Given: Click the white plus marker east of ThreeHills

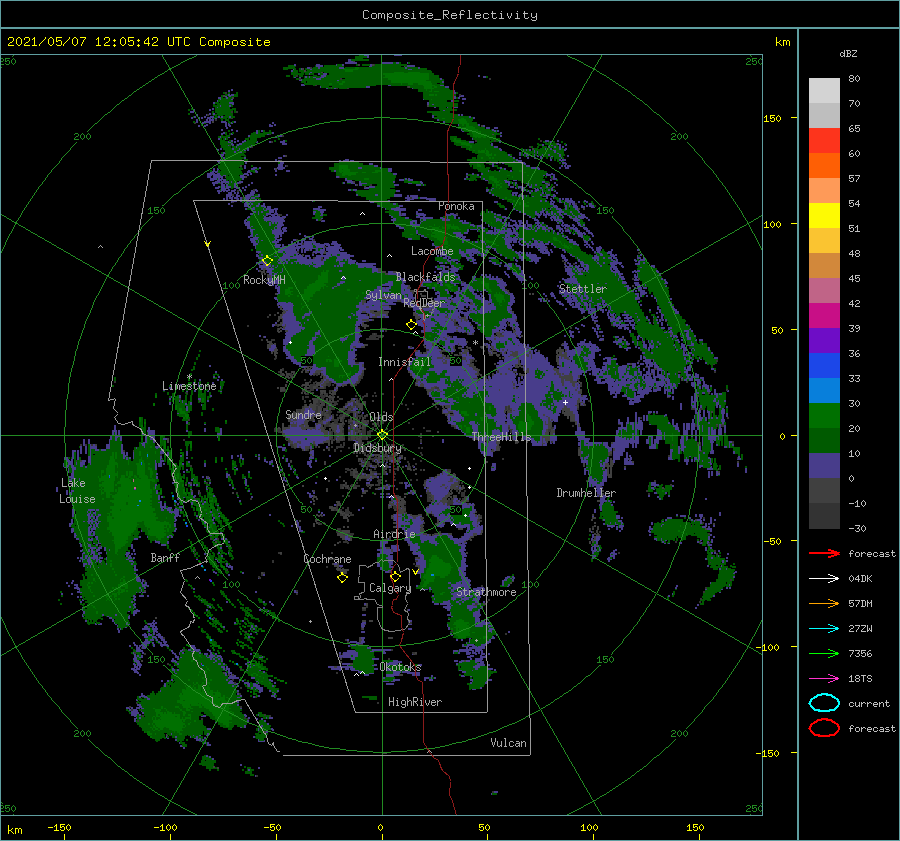Looking at the screenshot, I should 565,402.
